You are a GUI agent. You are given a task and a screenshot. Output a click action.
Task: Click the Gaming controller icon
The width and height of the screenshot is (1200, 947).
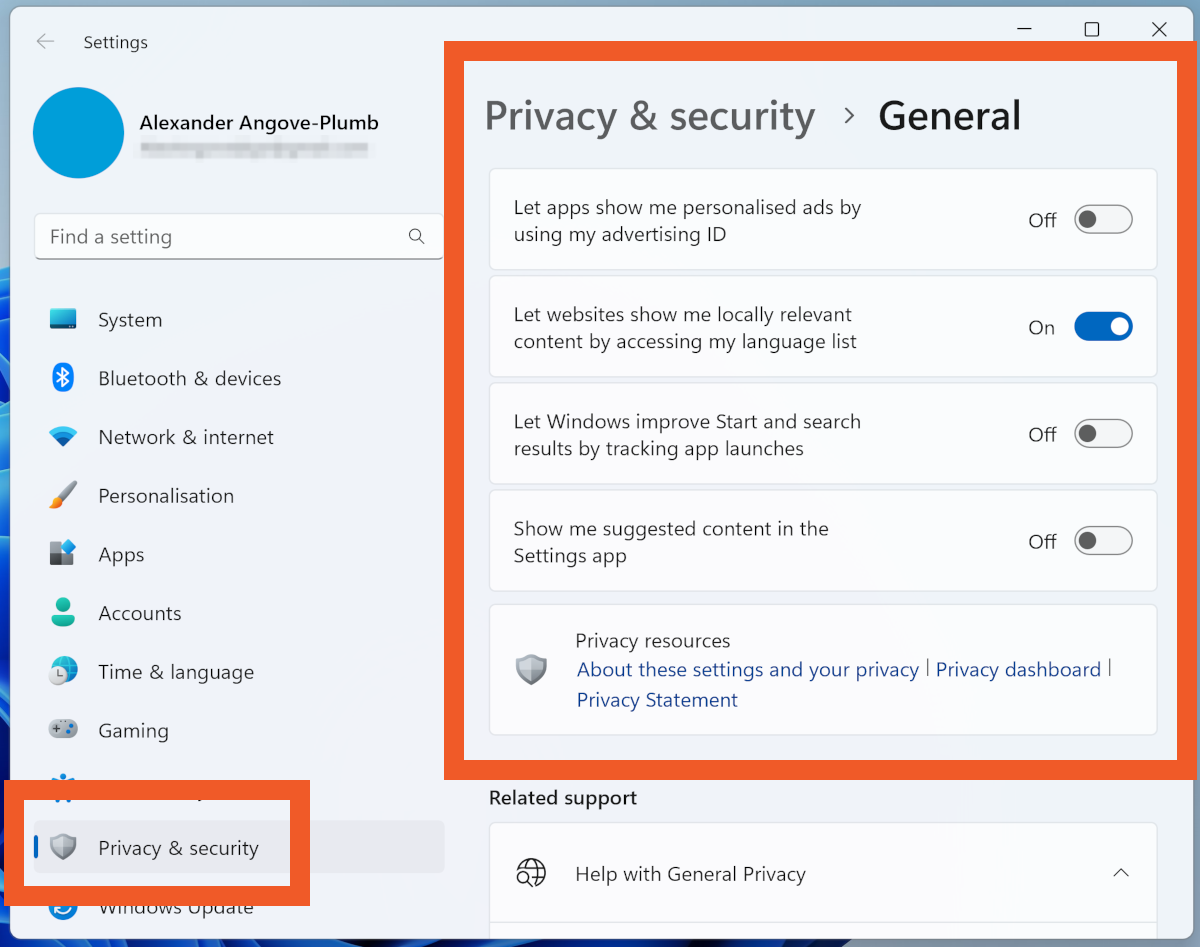tap(63, 730)
